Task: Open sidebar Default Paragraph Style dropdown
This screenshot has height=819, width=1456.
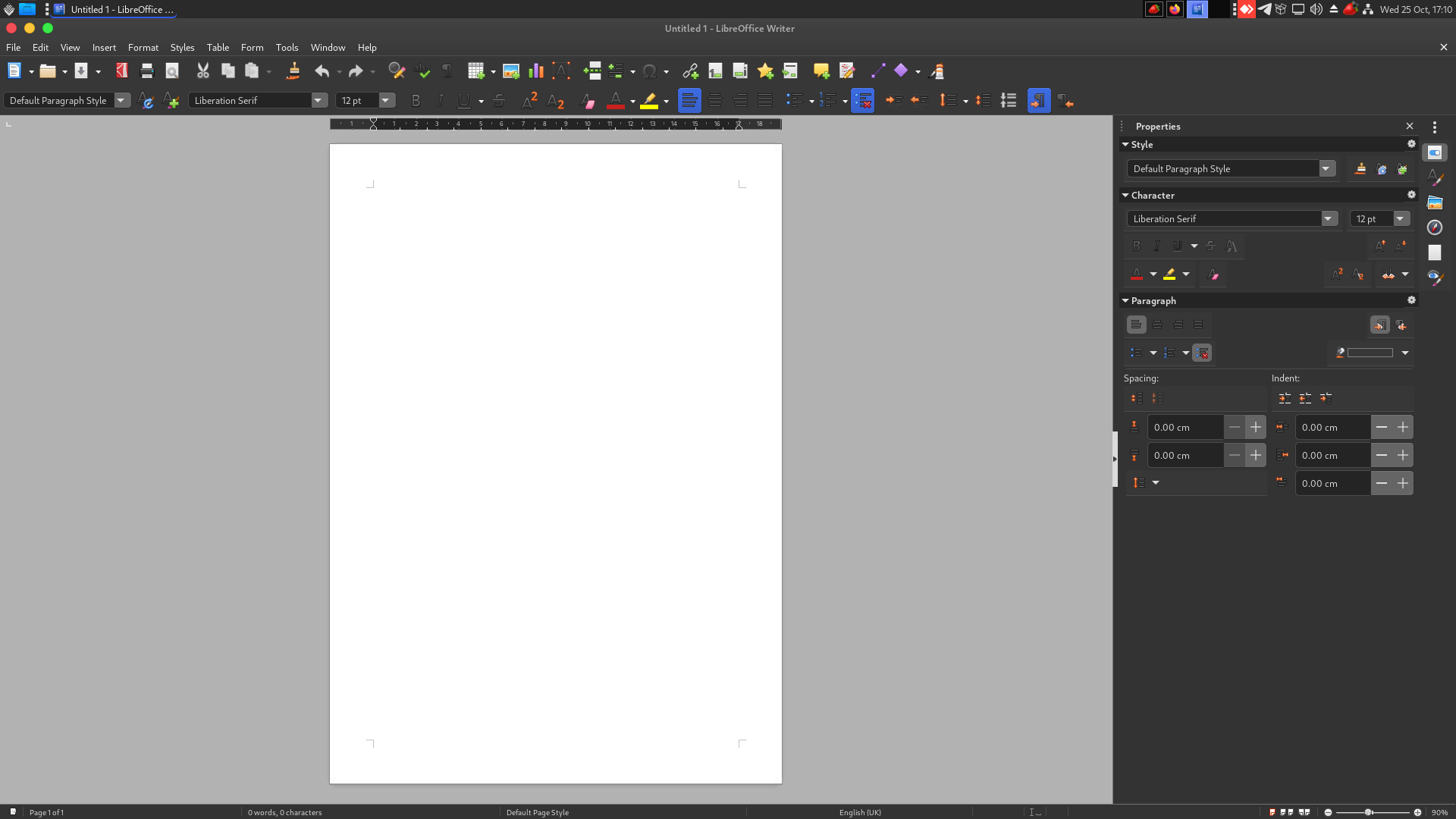Action: [1326, 168]
